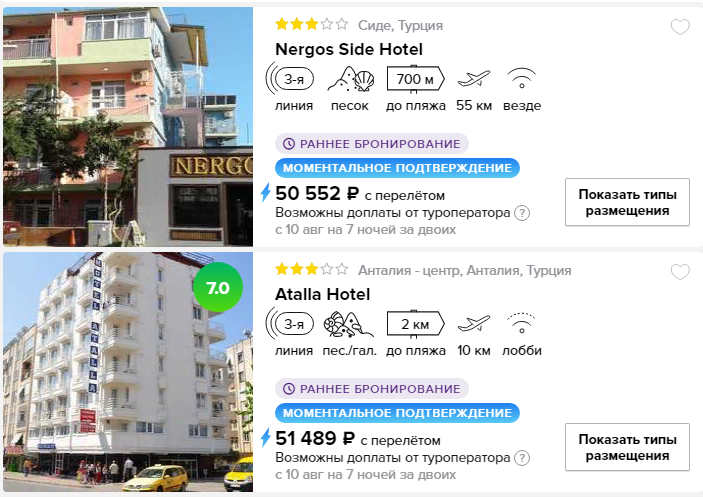
Task: Open the Atalla Hotel title link
Action: [x=322, y=294]
